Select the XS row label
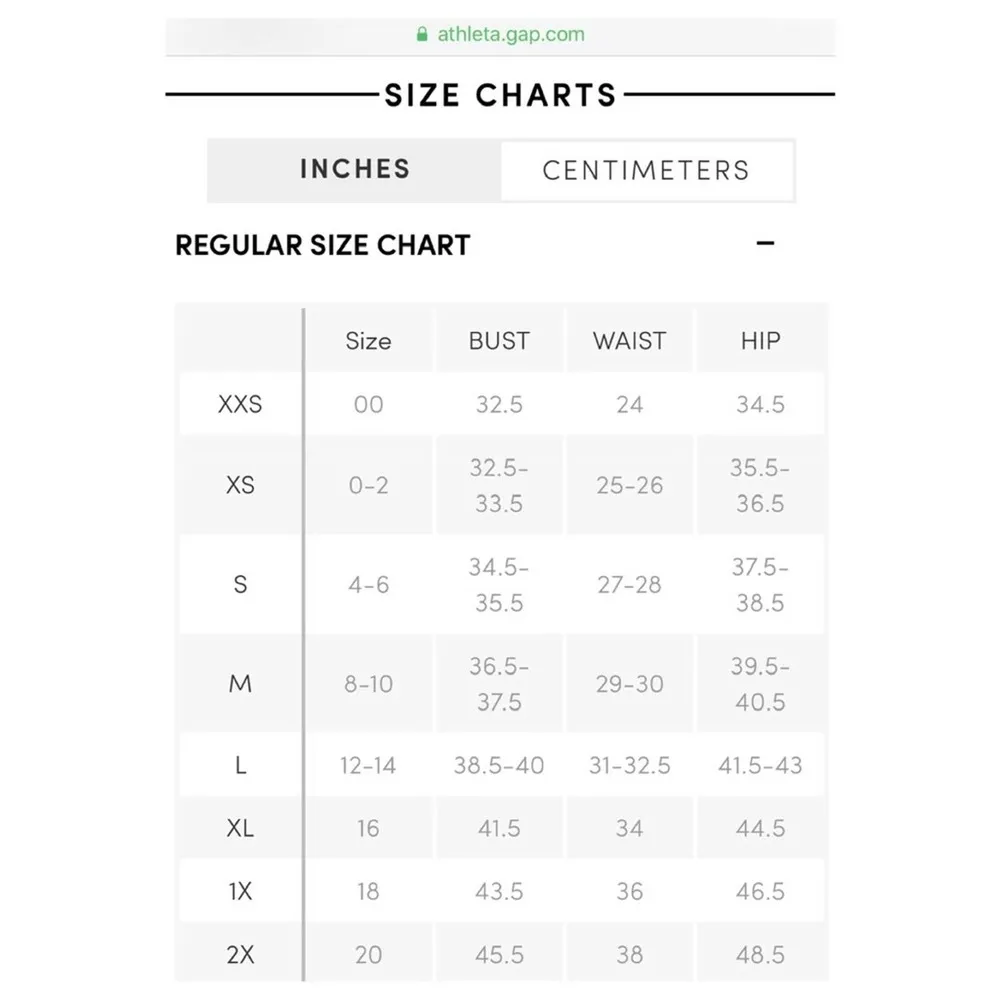This screenshot has width=1000, height=1000. (x=240, y=485)
